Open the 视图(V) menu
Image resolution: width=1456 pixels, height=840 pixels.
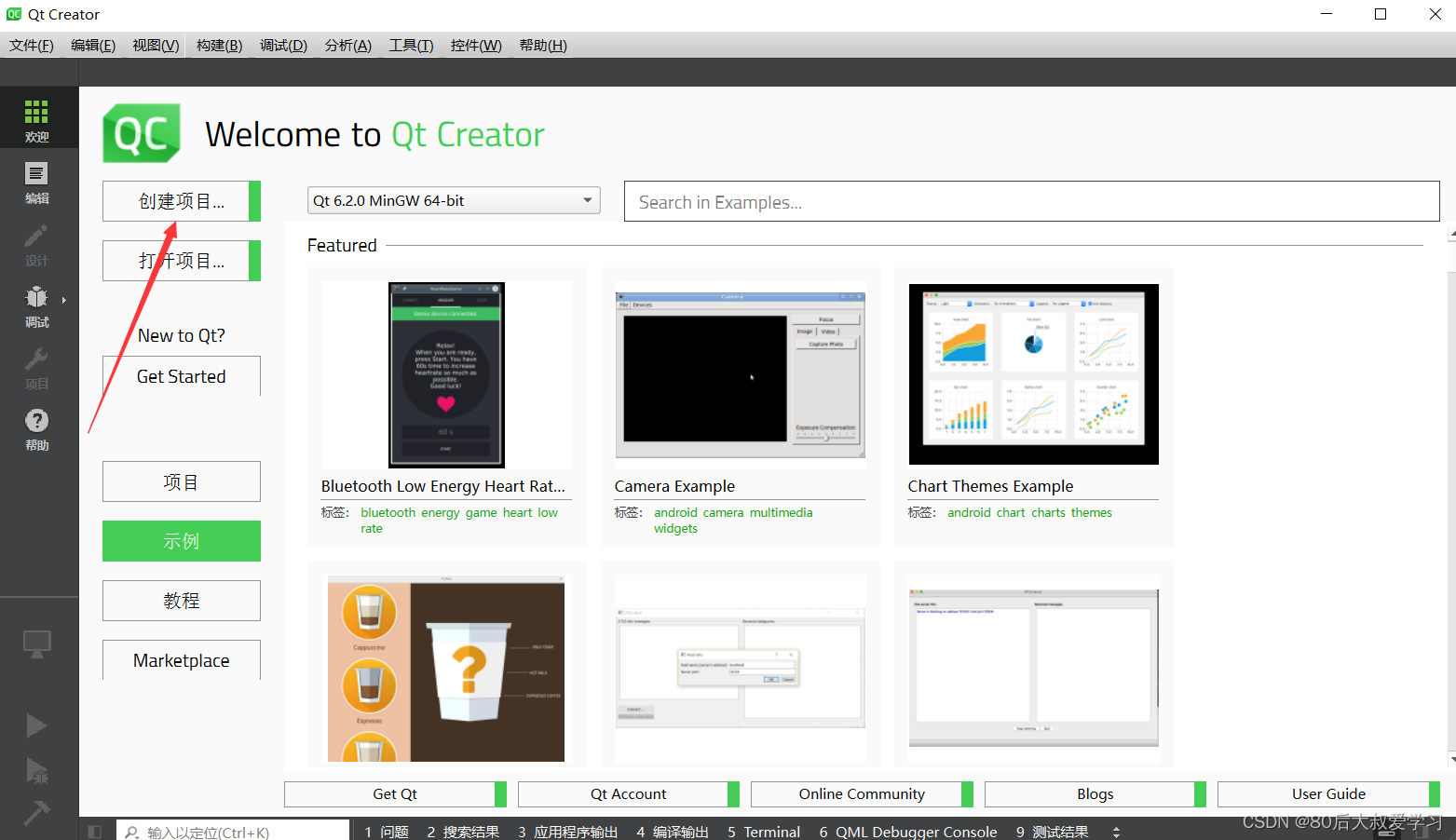pos(156,46)
